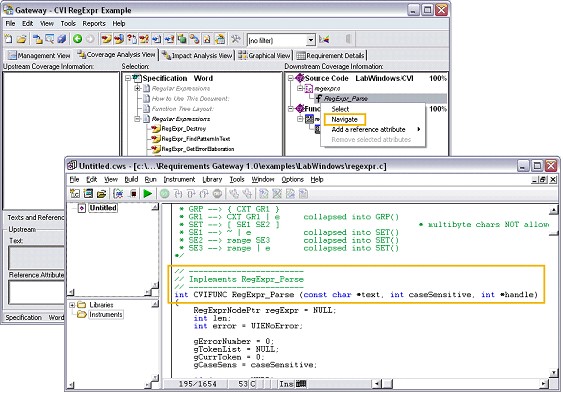Select RegExpr_Parse in Downstream Coverage tree
Viewport: 563px width, 394px height.
click(345, 98)
